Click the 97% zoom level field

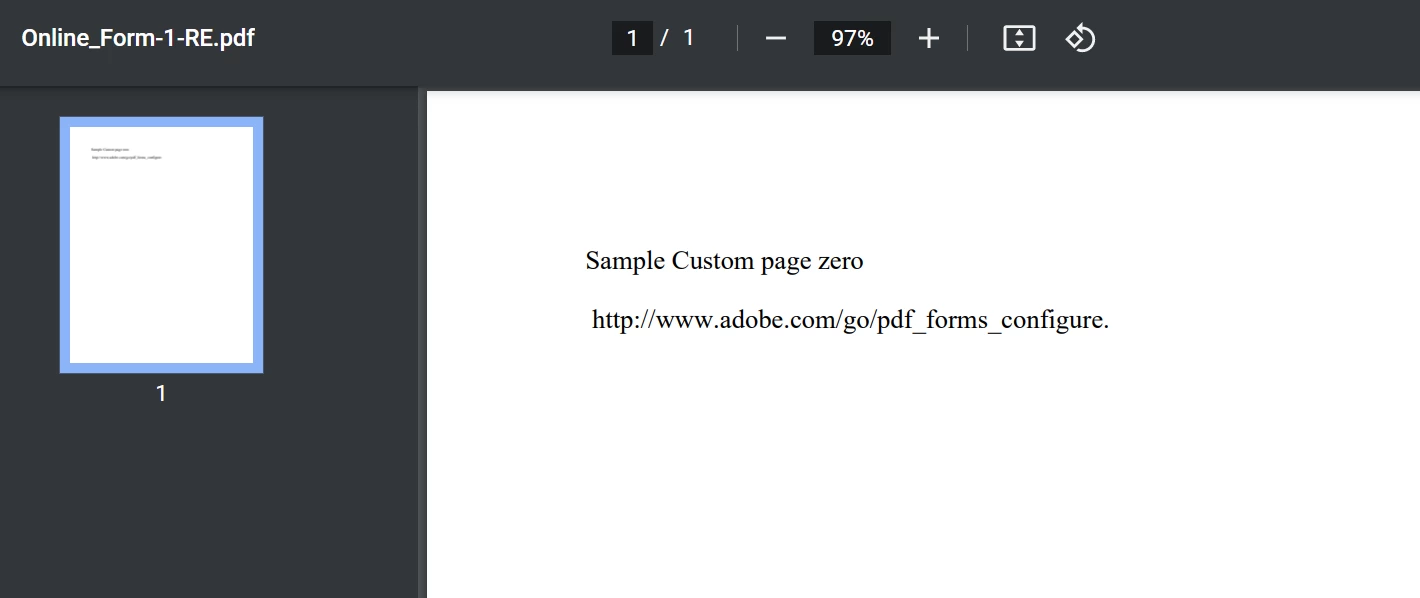pyautogui.click(x=852, y=38)
